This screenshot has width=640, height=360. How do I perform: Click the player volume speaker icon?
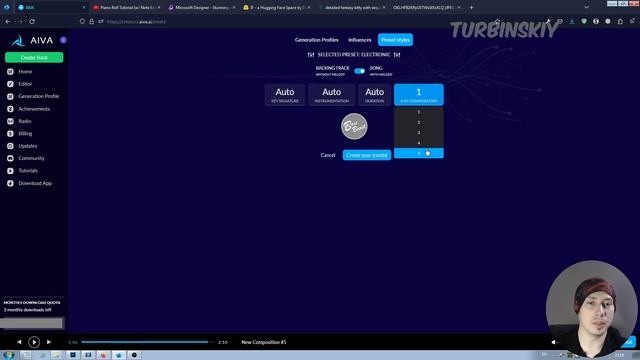coord(554,342)
